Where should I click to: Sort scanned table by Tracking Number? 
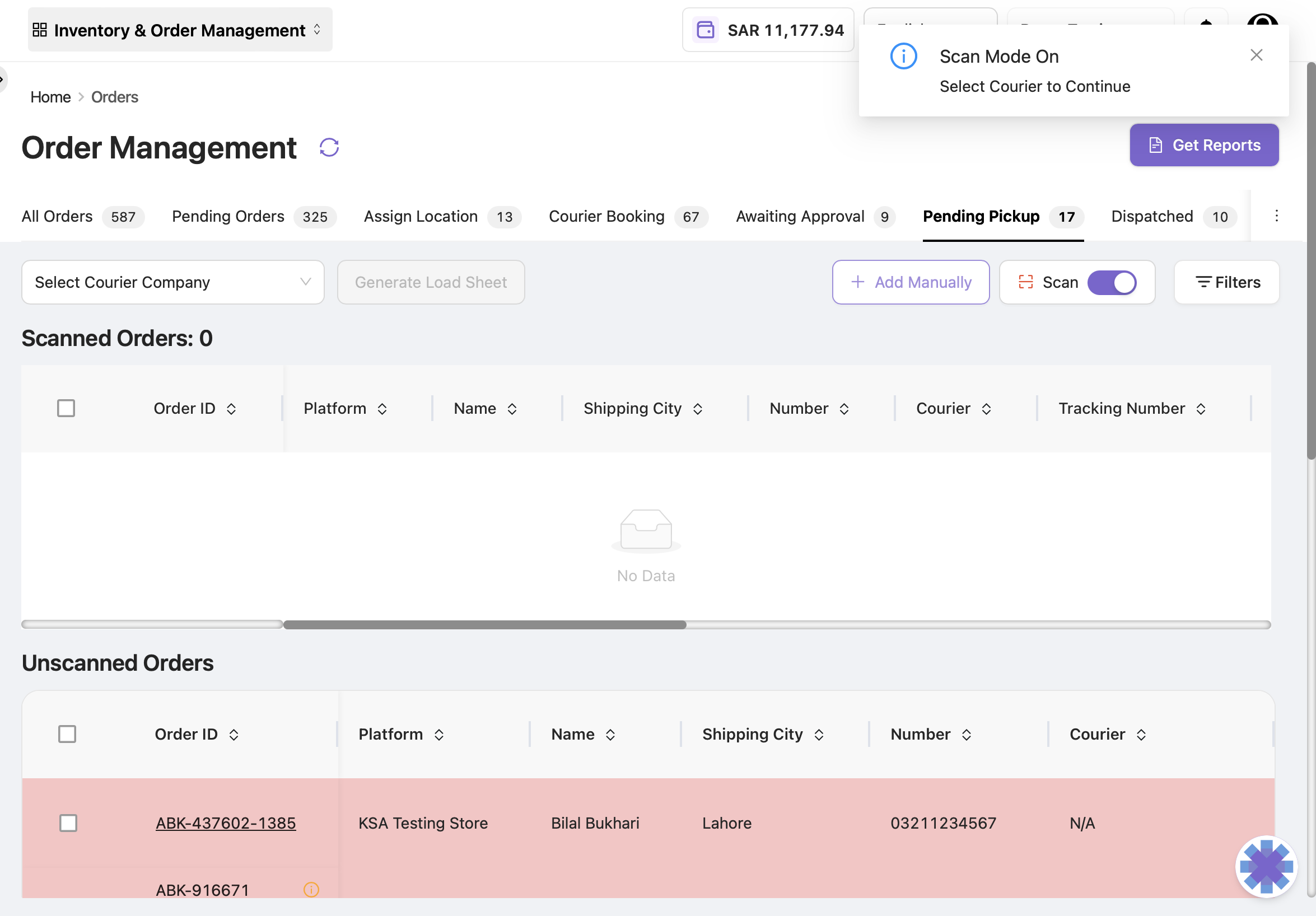[x=1201, y=409]
